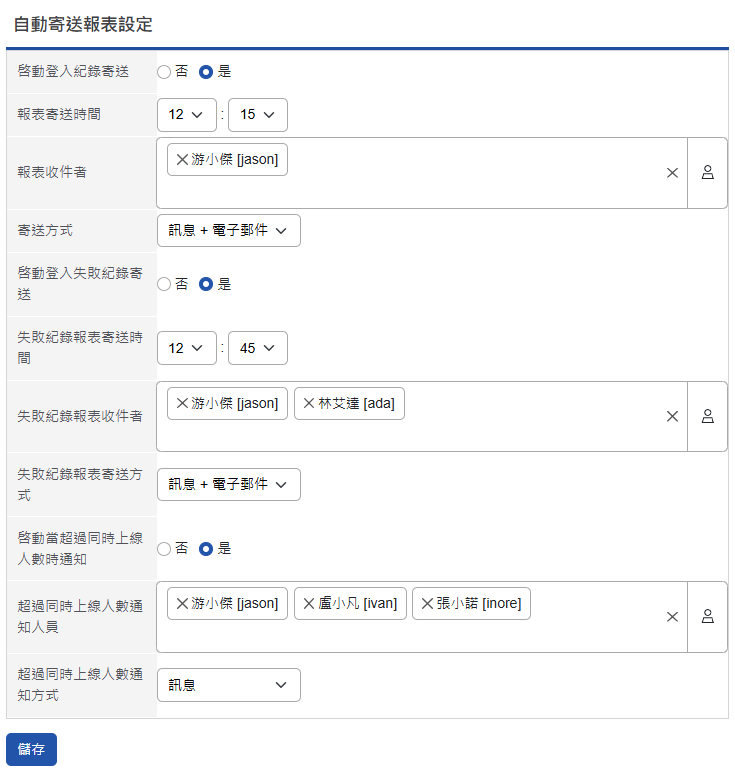The width and height of the screenshot is (735, 778).
Task: Expand the 寄送方式 dropdown
Action: coord(228,230)
